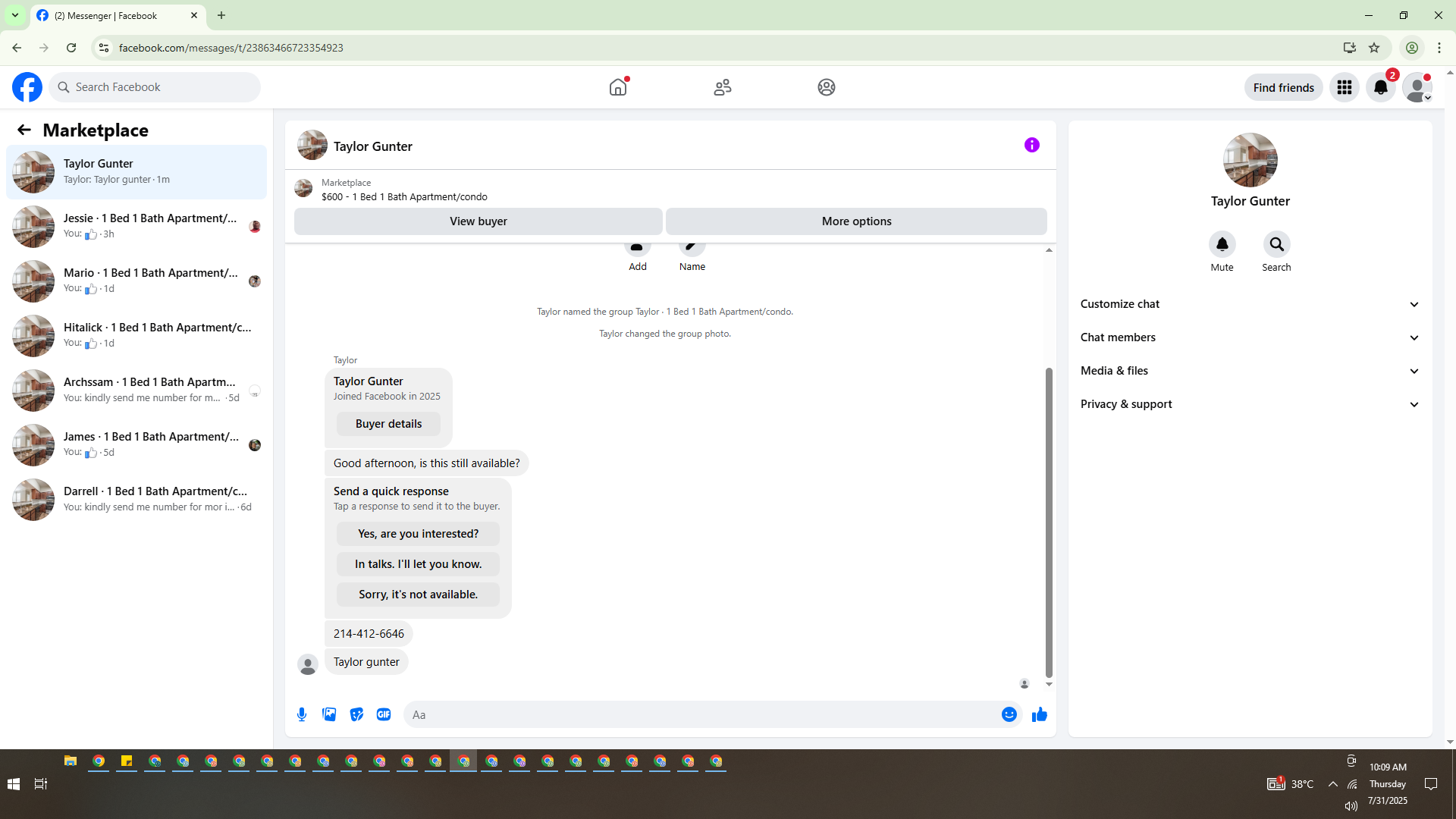Choose an emoji in message field
The width and height of the screenshot is (1456, 819).
tap(1009, 714)
